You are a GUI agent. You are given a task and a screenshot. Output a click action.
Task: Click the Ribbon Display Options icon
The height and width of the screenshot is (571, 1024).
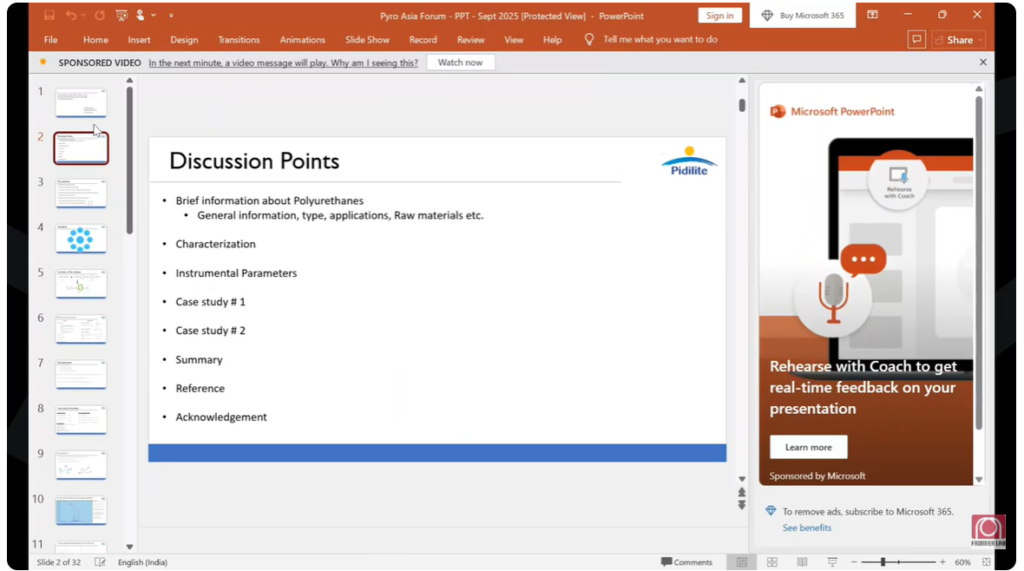click(873, 15)
